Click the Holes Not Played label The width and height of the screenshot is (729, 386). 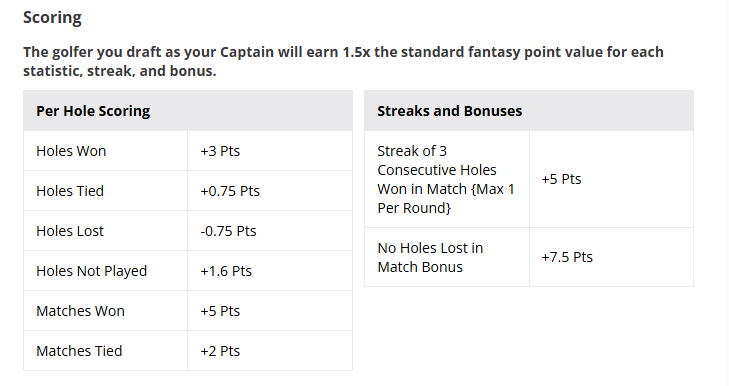coord(92,271)
